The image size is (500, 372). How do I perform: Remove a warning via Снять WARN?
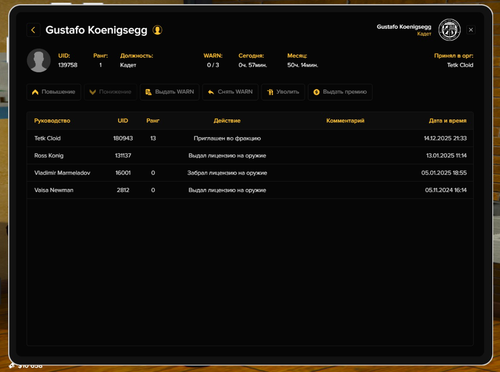click(230, 92)
